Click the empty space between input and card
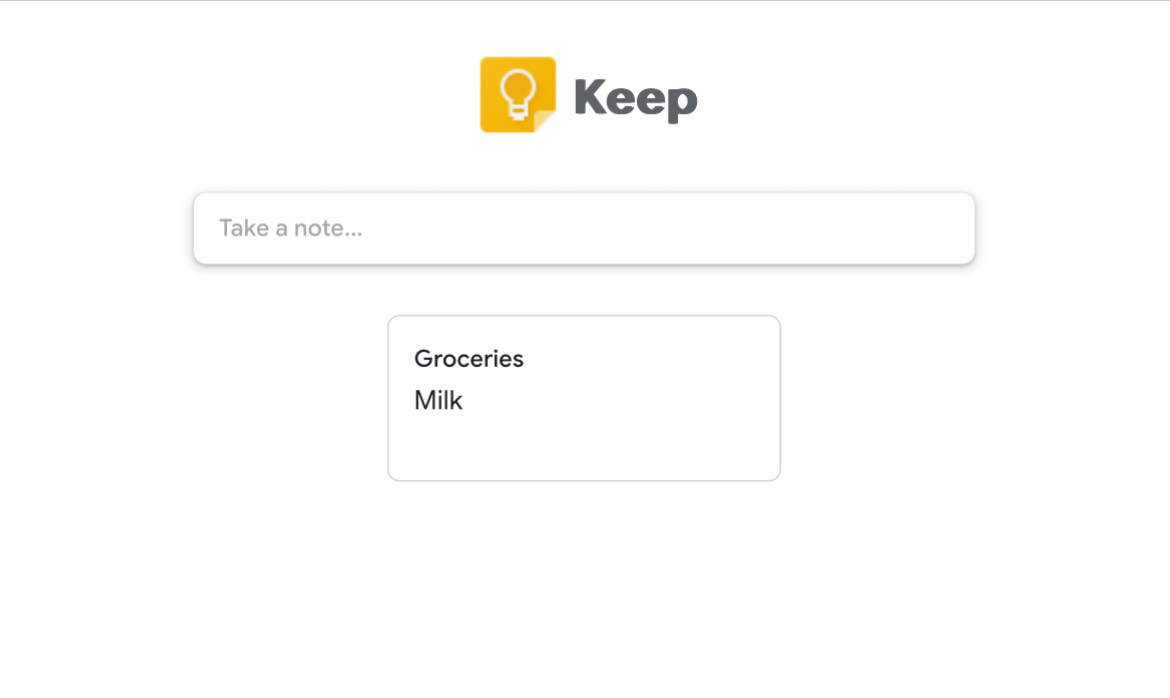This screenshot has height=698, width=1170. pos(584,291)
